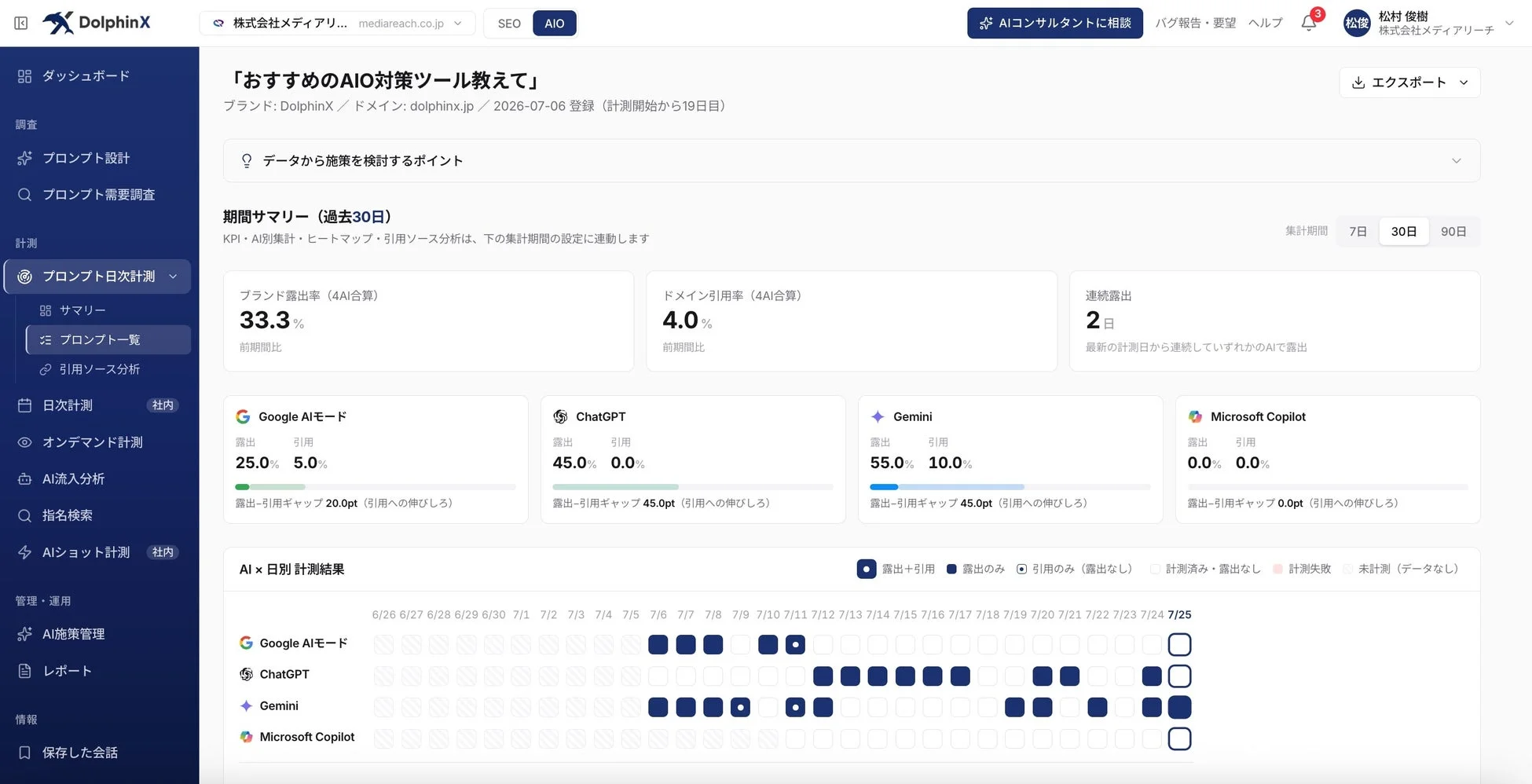Open the user account menu chevron
Image resolution: width=1532 pixels, height=784 pixels.
tap(1508, 23)
